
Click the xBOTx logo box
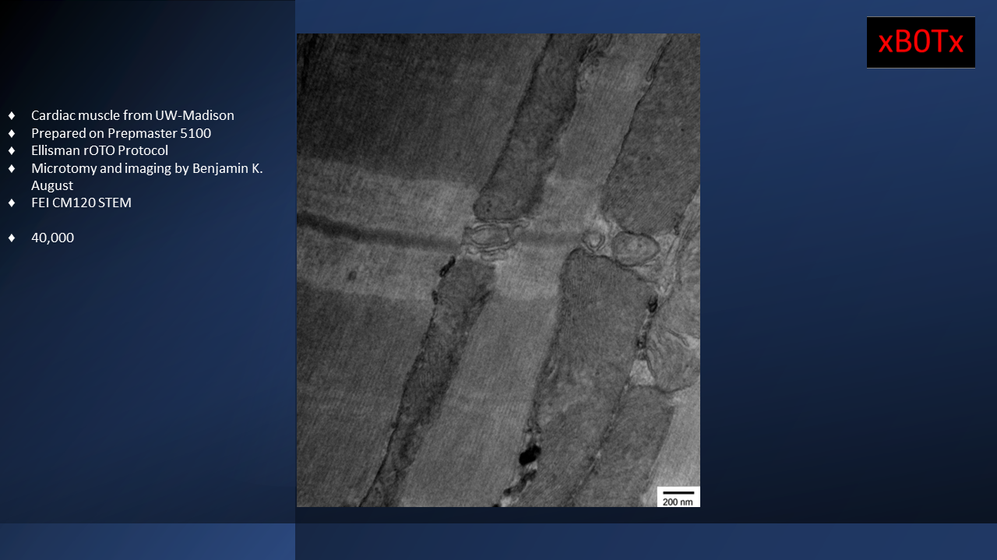[x=921, y=42]
